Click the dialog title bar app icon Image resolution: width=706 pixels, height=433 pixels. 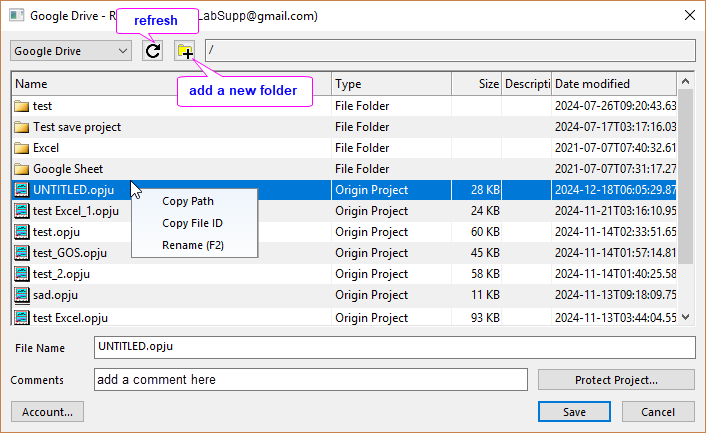pyautogui.click(x=17, y=15)
